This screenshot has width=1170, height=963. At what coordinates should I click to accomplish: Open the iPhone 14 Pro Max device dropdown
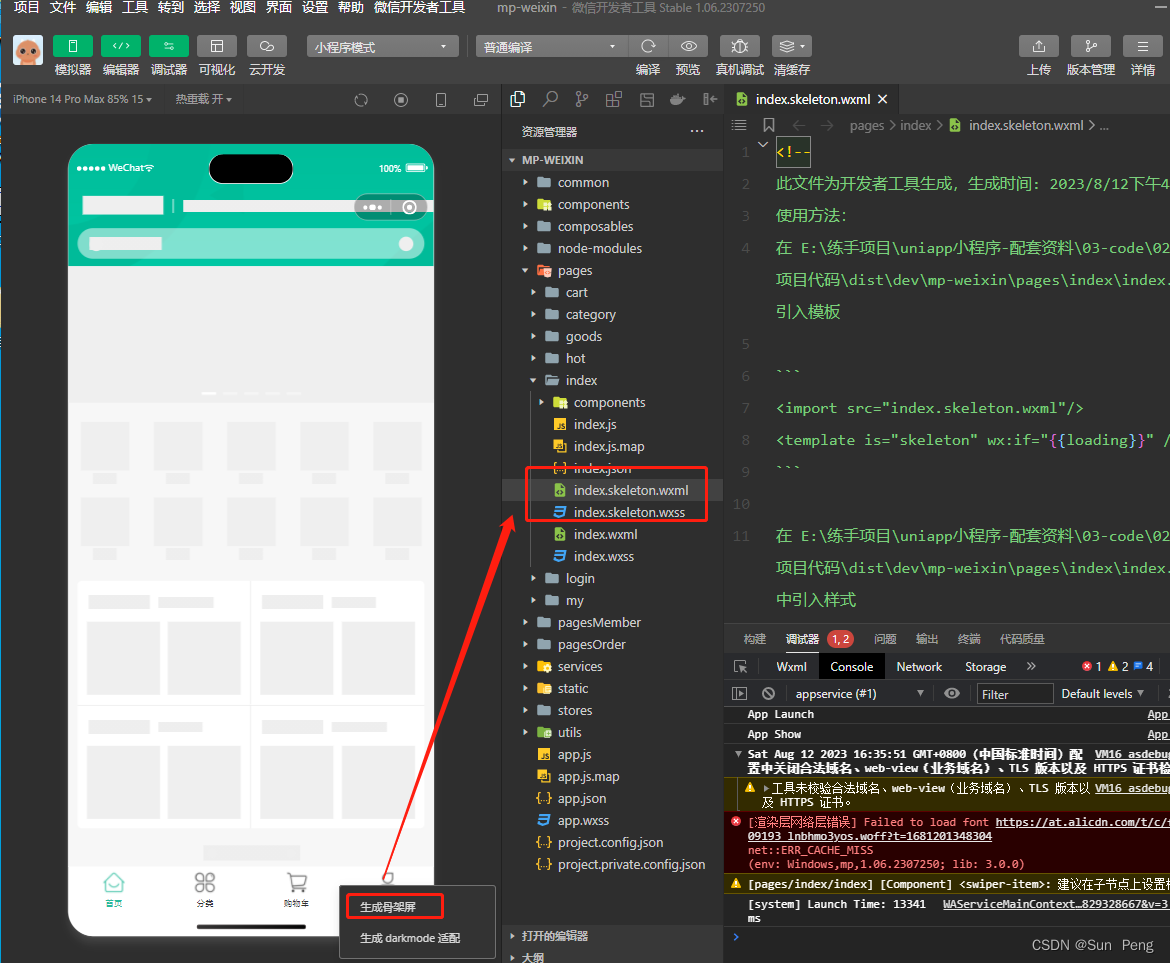(82, 99)
